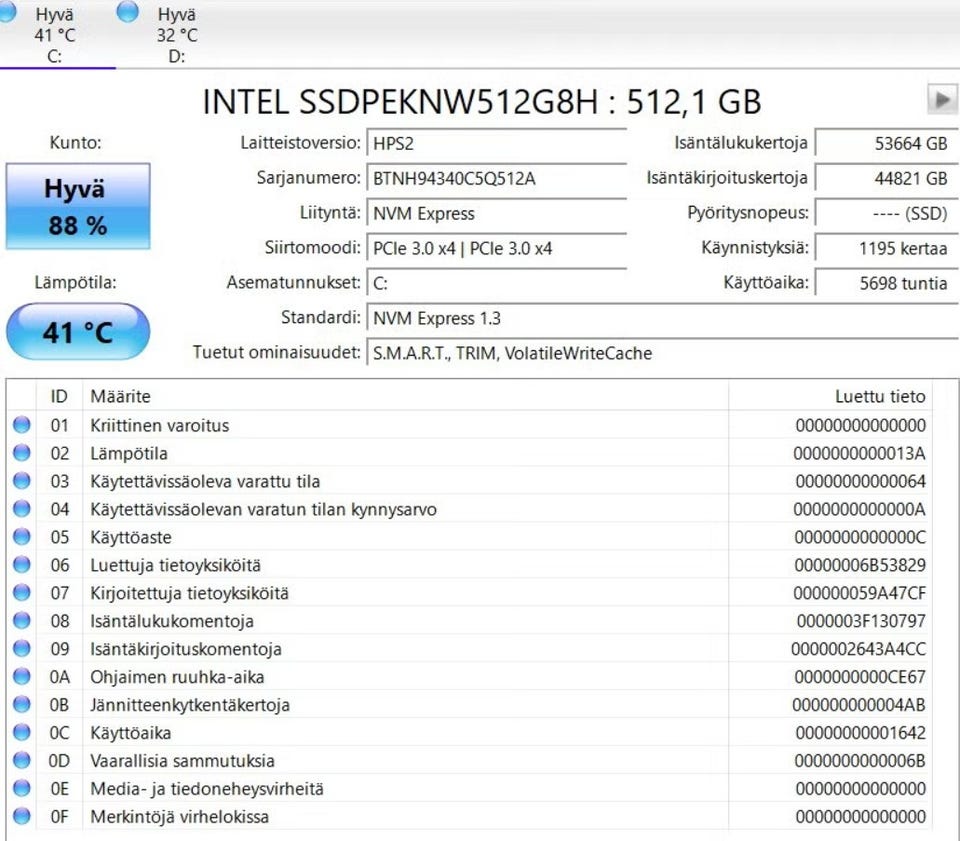Click the Asematunnukset field showing C:

[x=497, y=283]
